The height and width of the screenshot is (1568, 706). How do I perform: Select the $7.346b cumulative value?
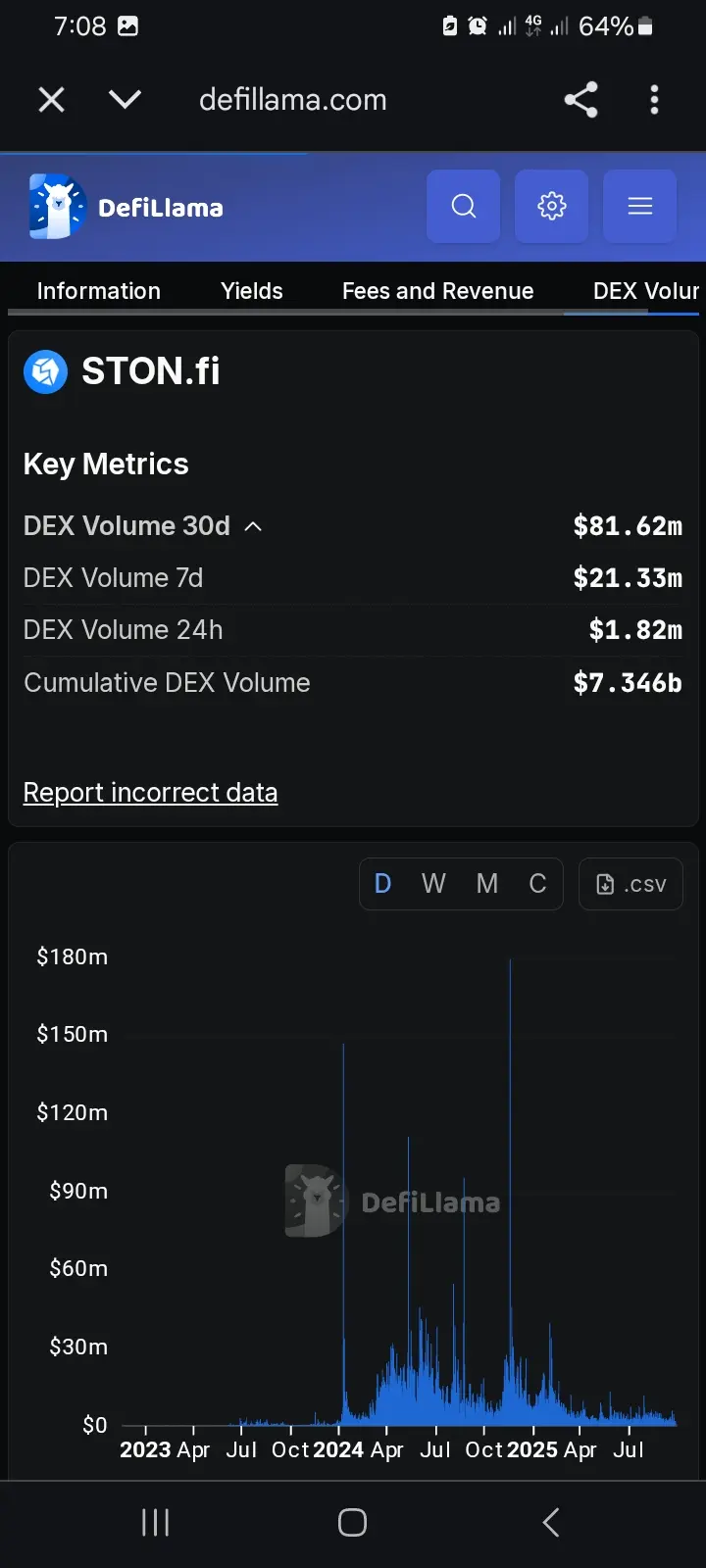628,683
